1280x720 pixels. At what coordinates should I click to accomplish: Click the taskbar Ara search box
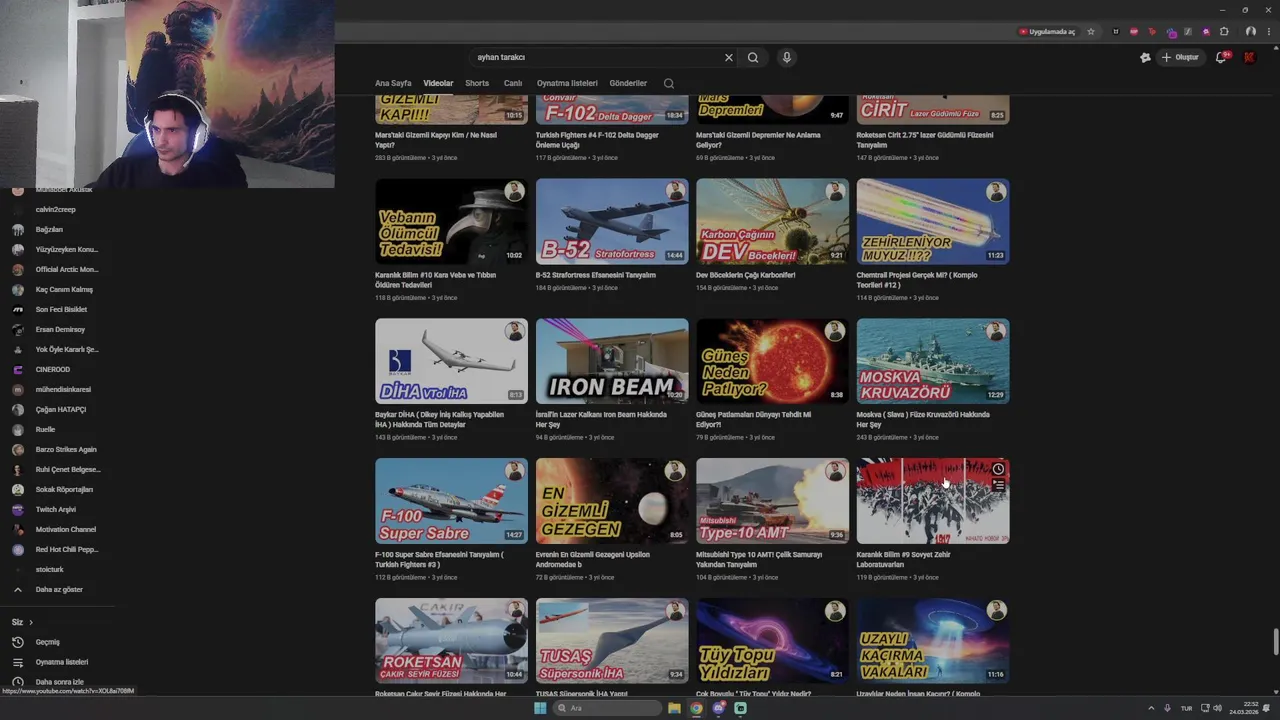point(608,708)
